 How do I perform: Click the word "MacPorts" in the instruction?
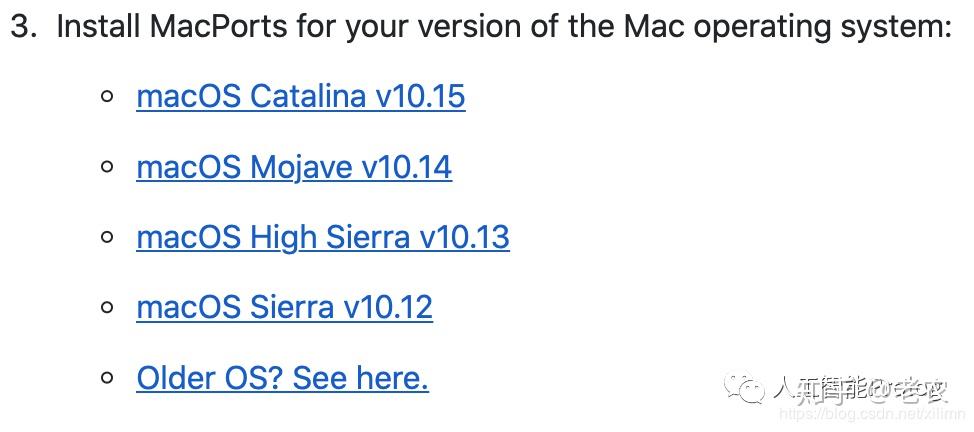point(217,27)
